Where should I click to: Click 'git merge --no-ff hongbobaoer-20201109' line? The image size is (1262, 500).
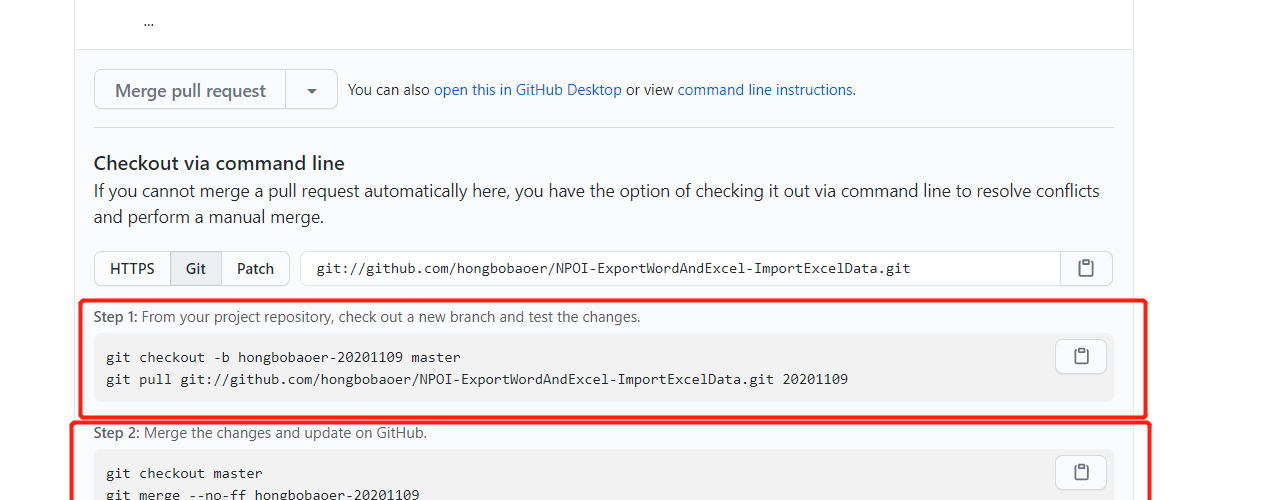tap(262, 494)
